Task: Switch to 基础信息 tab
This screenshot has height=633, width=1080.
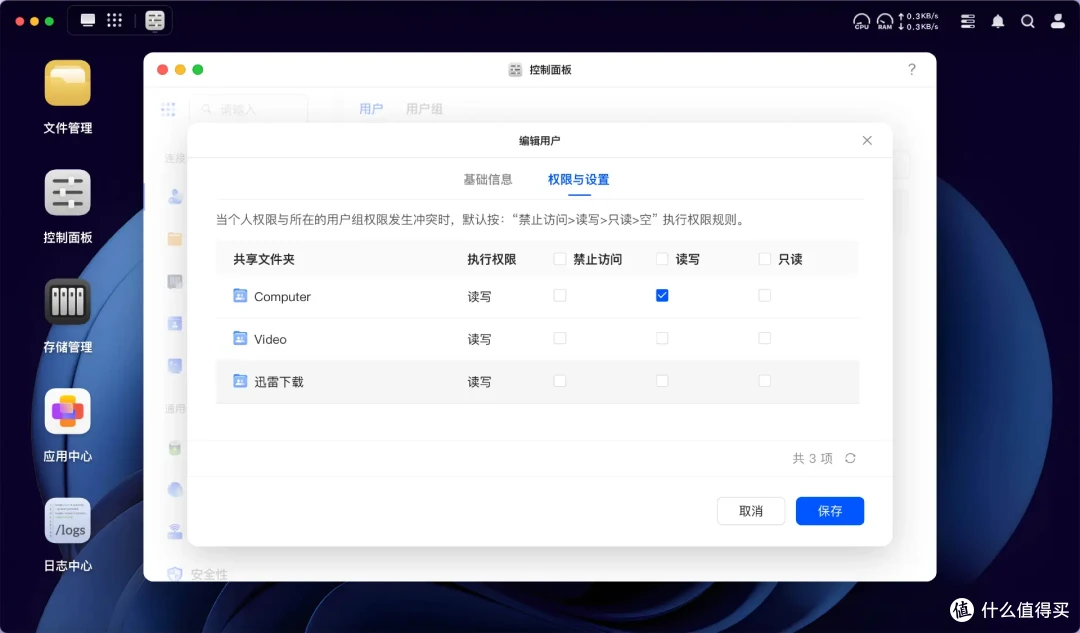Action: (488, 180)
